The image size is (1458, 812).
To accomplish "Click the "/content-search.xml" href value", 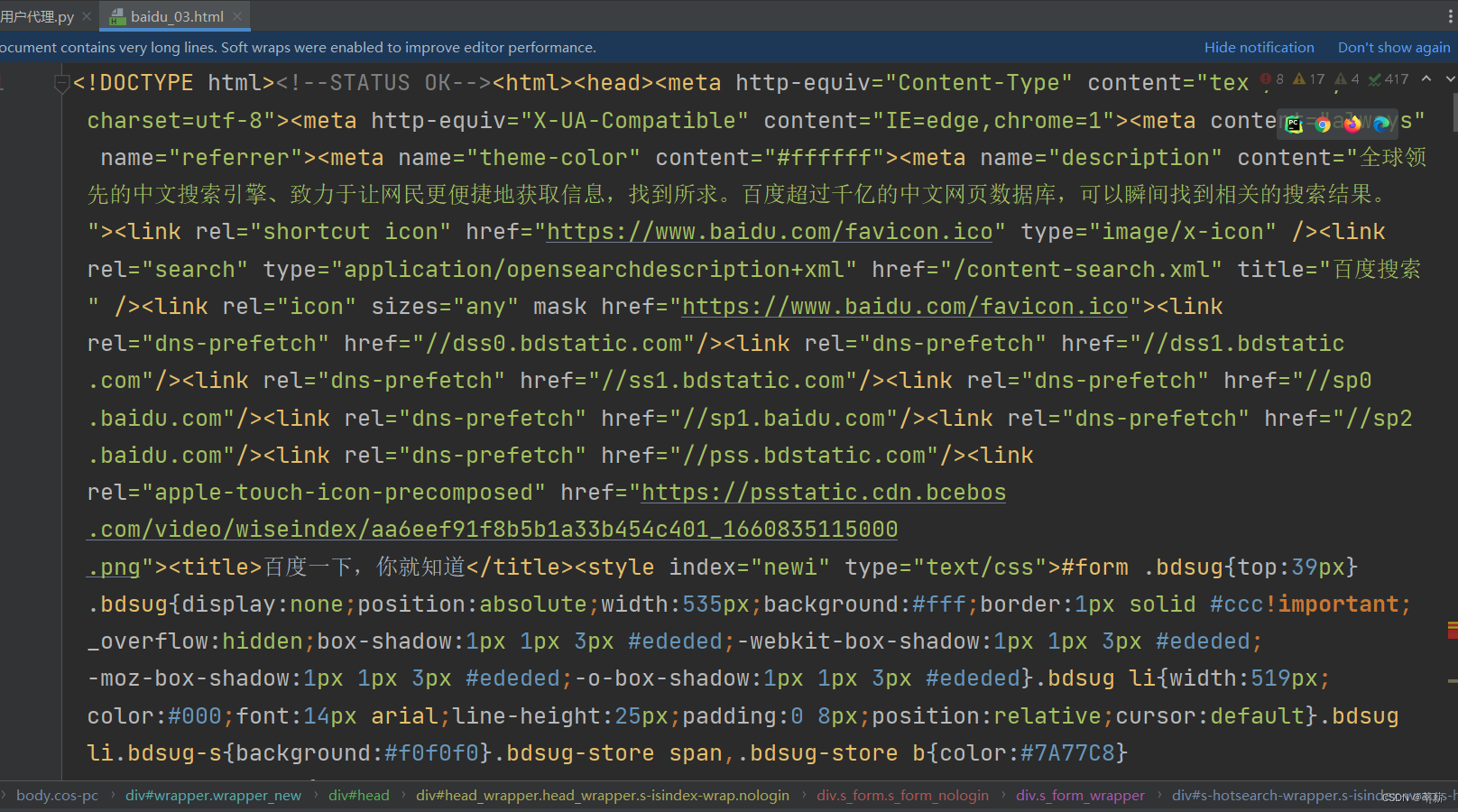I will tap(1081, 270).
